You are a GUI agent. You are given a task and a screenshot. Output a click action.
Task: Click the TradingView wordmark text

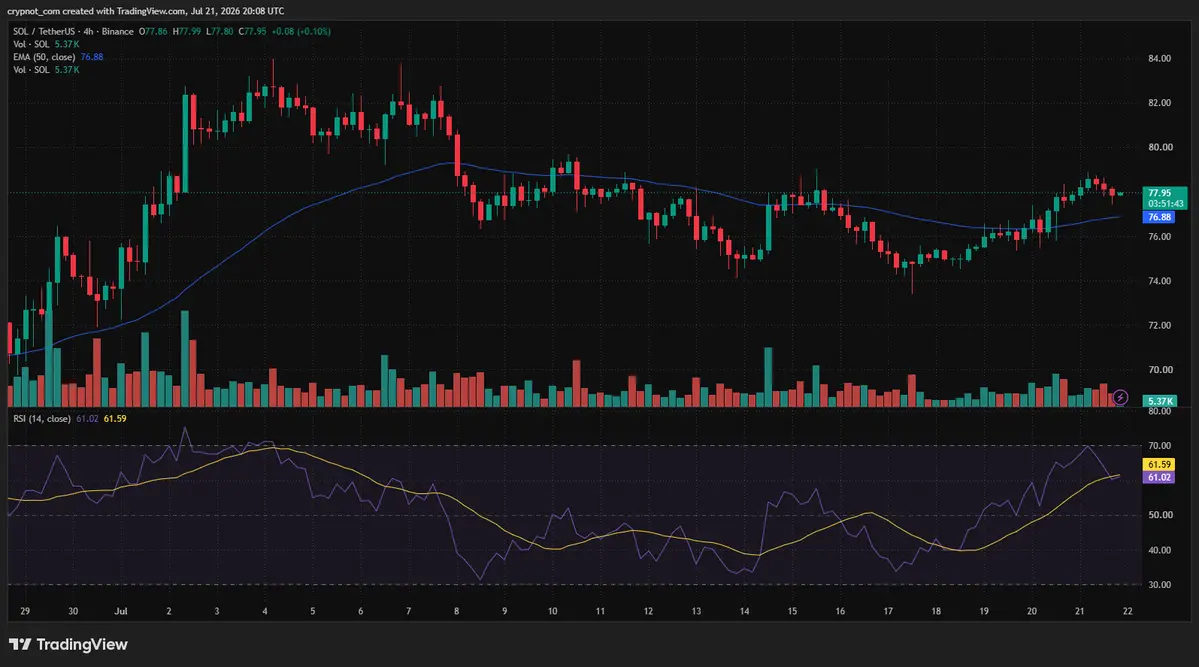tap(82, 645)
